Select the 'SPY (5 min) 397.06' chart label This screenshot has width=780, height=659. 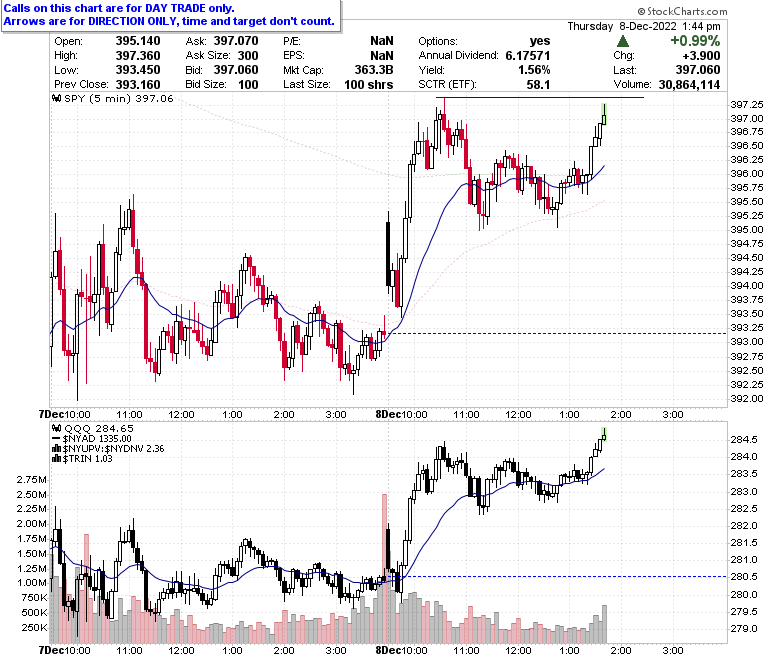pyautogui.click(x=119, y=98)
